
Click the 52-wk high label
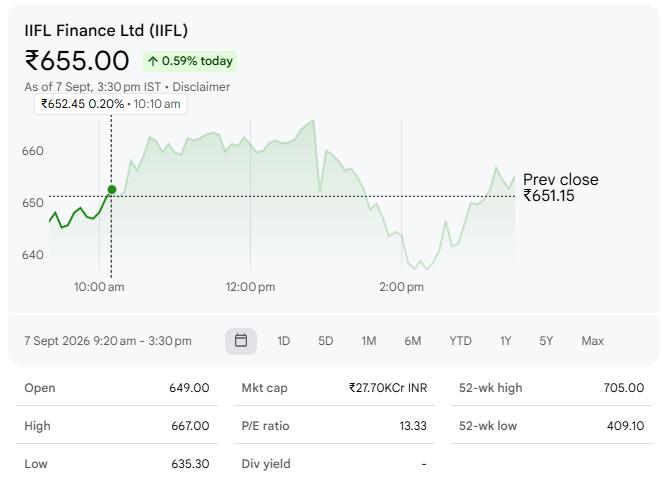coord(491,388)
